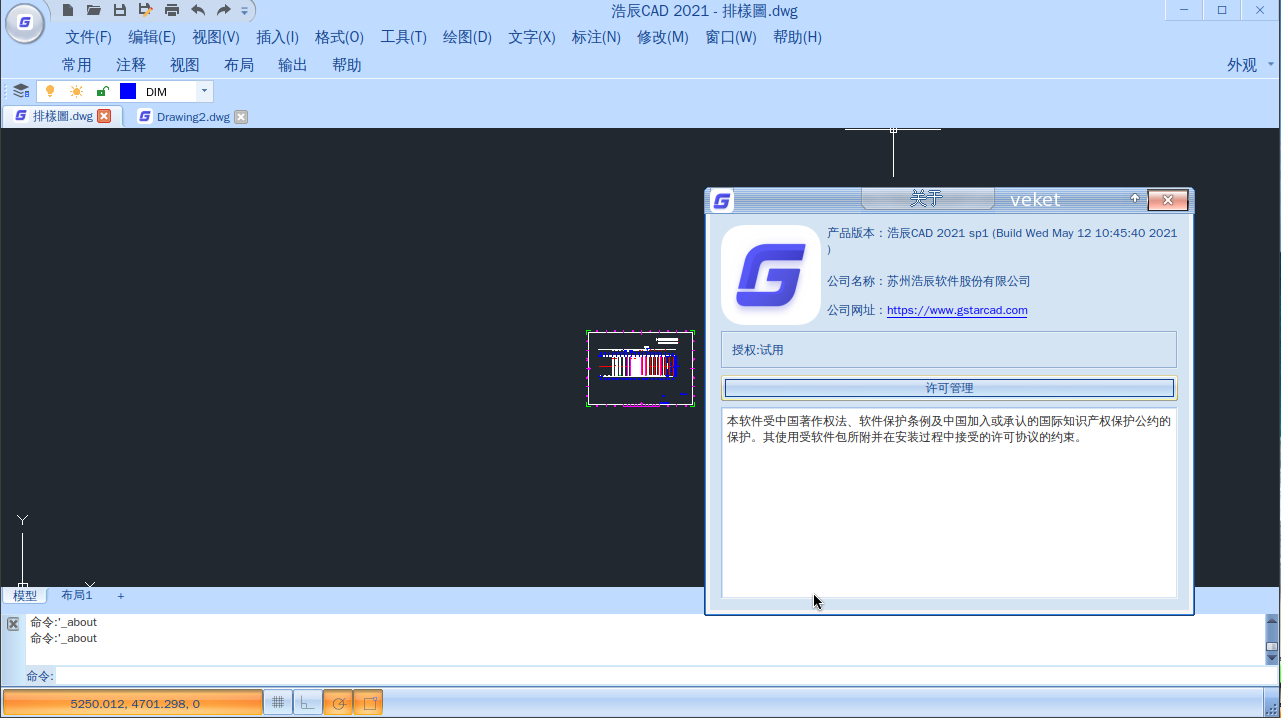Screen dimensions: 1281x718
Task: Click the blue layer color swatch
Action: 128,91
